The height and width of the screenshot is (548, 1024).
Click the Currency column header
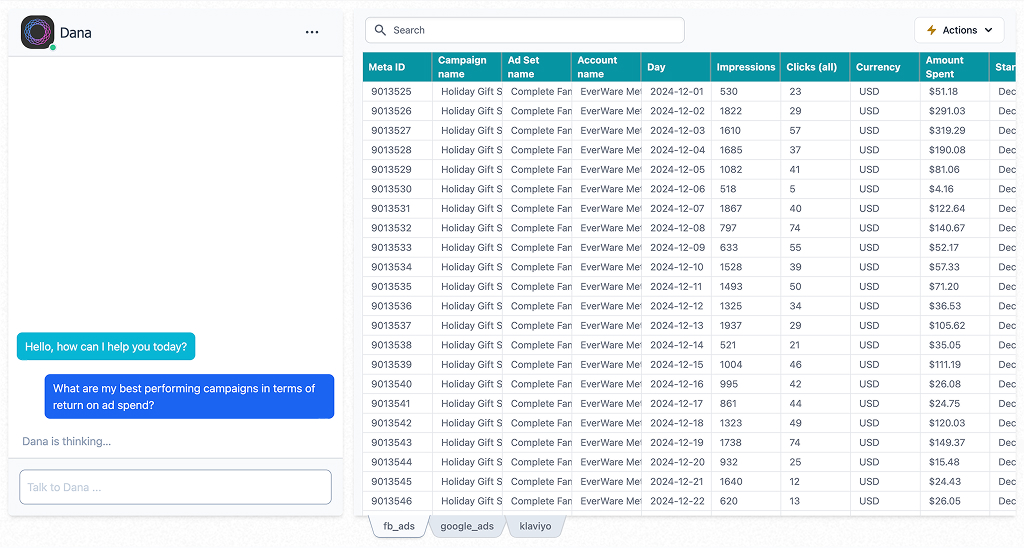885,67
